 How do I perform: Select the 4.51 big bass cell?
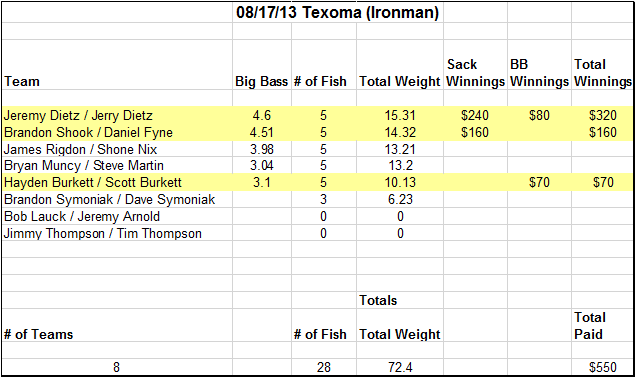point(262,133)
